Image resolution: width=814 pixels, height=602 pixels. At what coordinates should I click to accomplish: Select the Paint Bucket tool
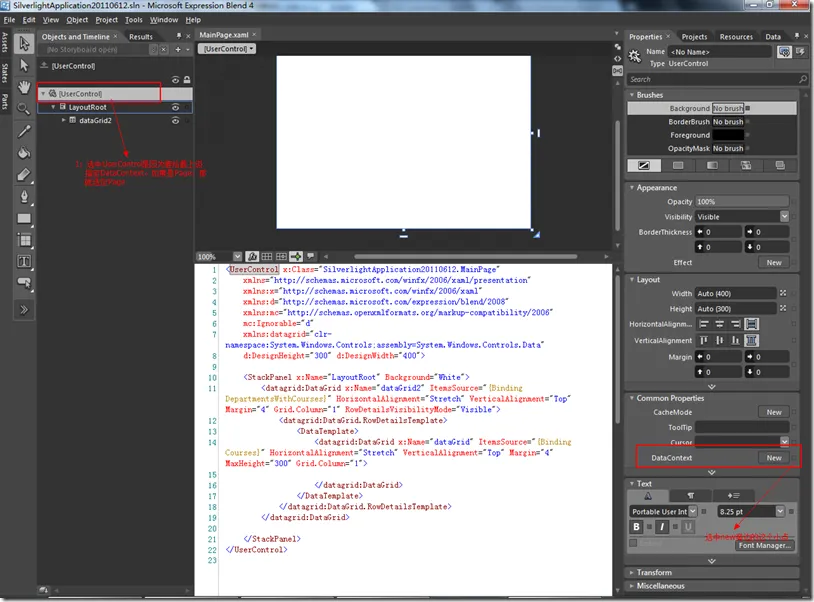tap(24, 152)
